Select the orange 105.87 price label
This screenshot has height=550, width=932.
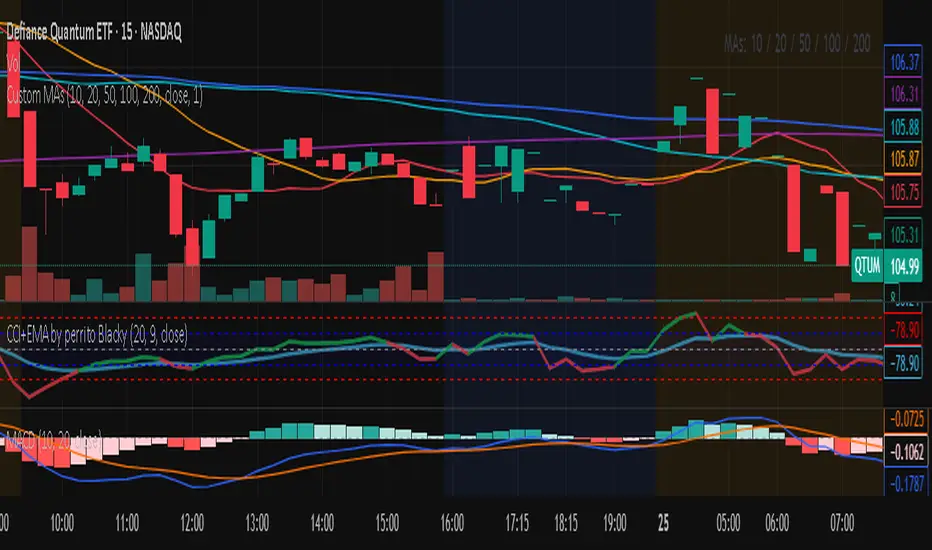903,158
